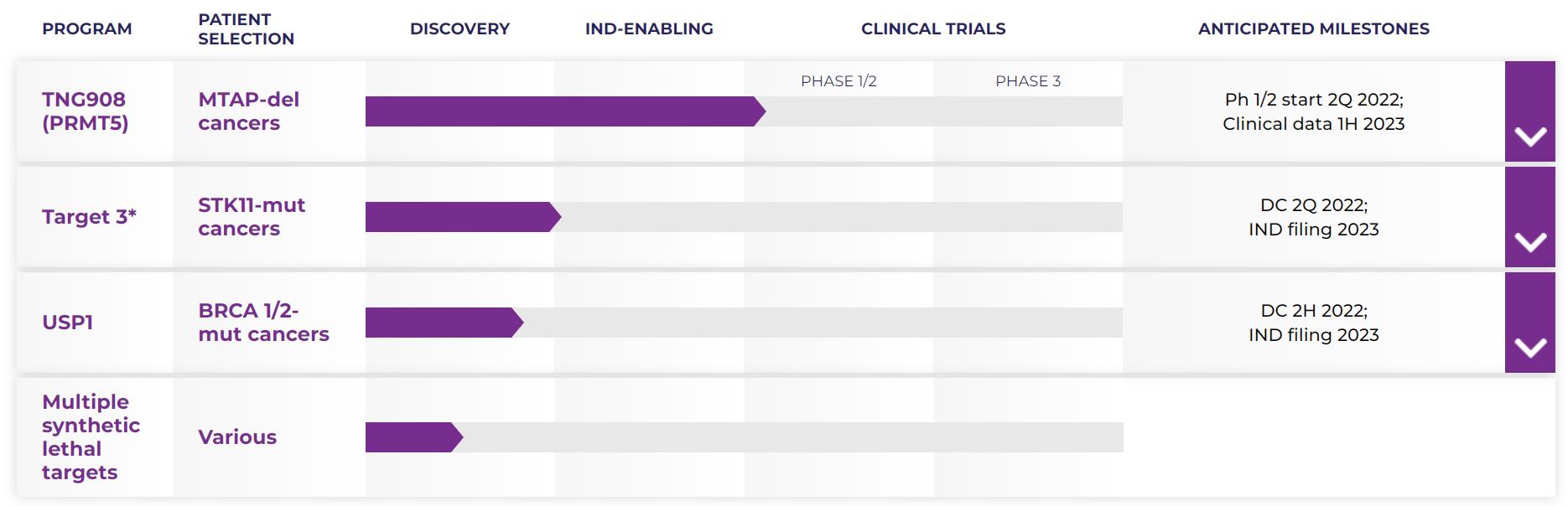This screenshot has height=506, width=1568.
Task: Click the Multiple targets purple progress bar
Action: coord(413,437)
